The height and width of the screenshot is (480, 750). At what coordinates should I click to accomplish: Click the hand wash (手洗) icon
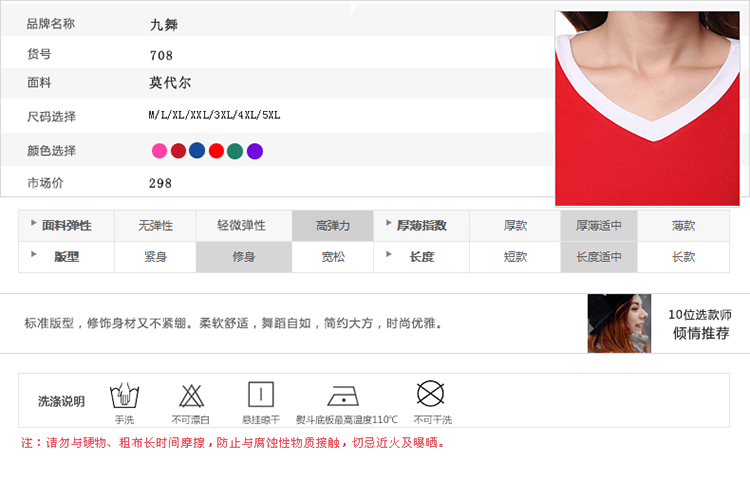[124, 394]
